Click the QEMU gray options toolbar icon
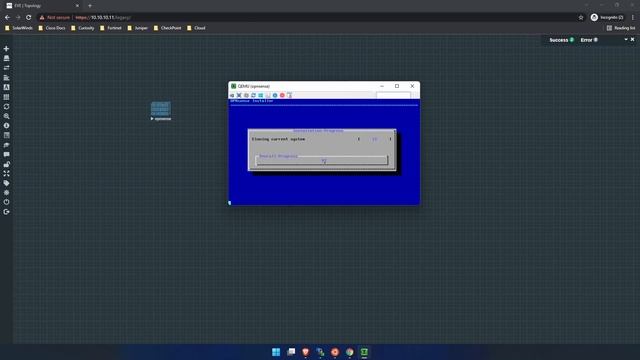The image size is (640, 360). click(x=246, y=95)
